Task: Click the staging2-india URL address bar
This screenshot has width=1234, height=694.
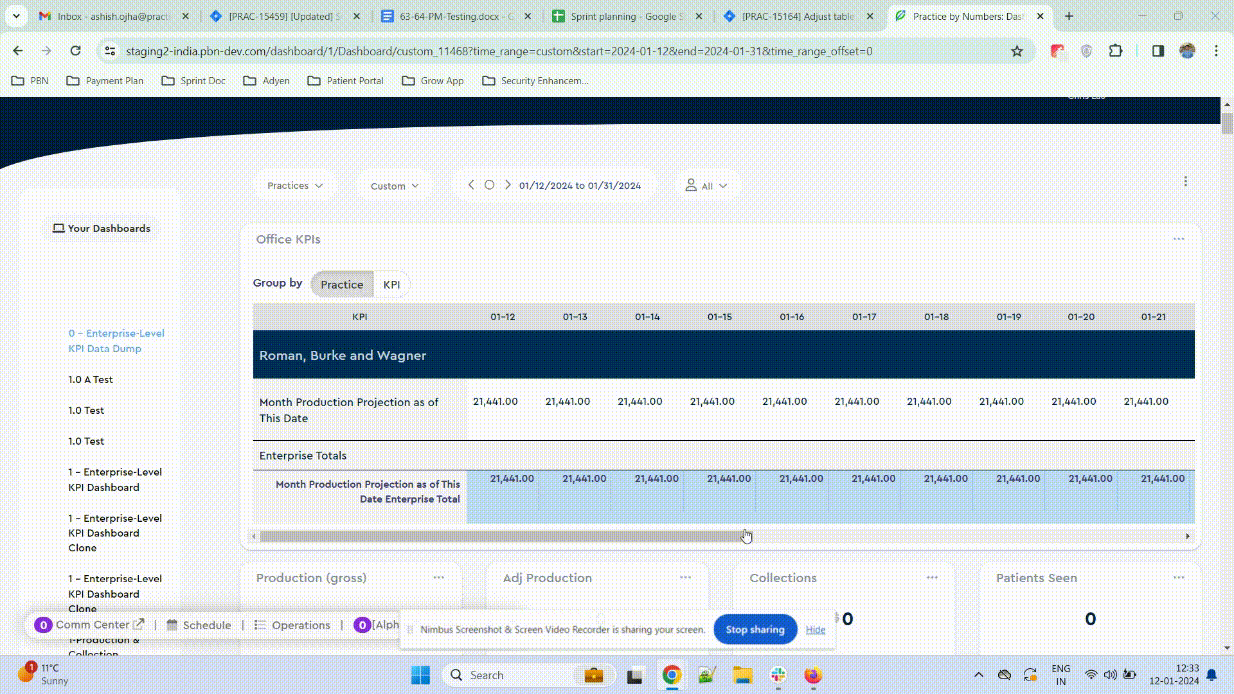Action: click(498, 51)
